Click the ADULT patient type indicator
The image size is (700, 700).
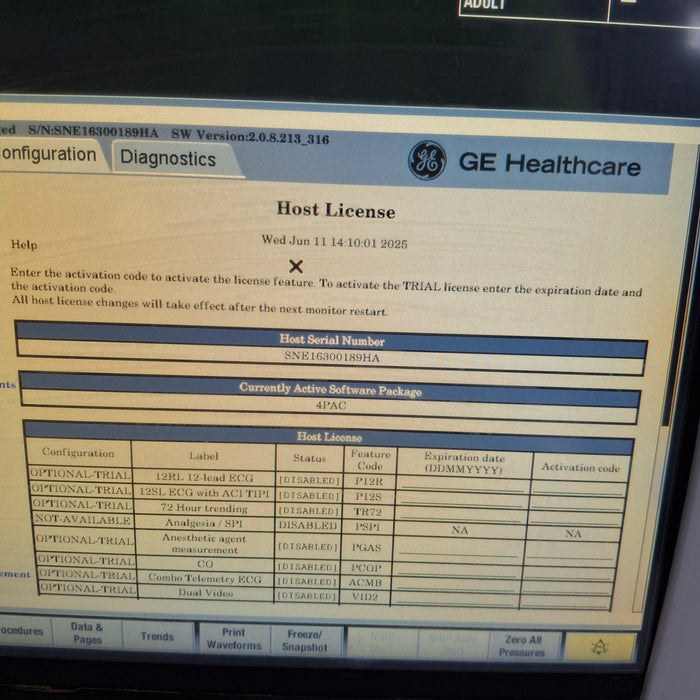tap(484, 5)
